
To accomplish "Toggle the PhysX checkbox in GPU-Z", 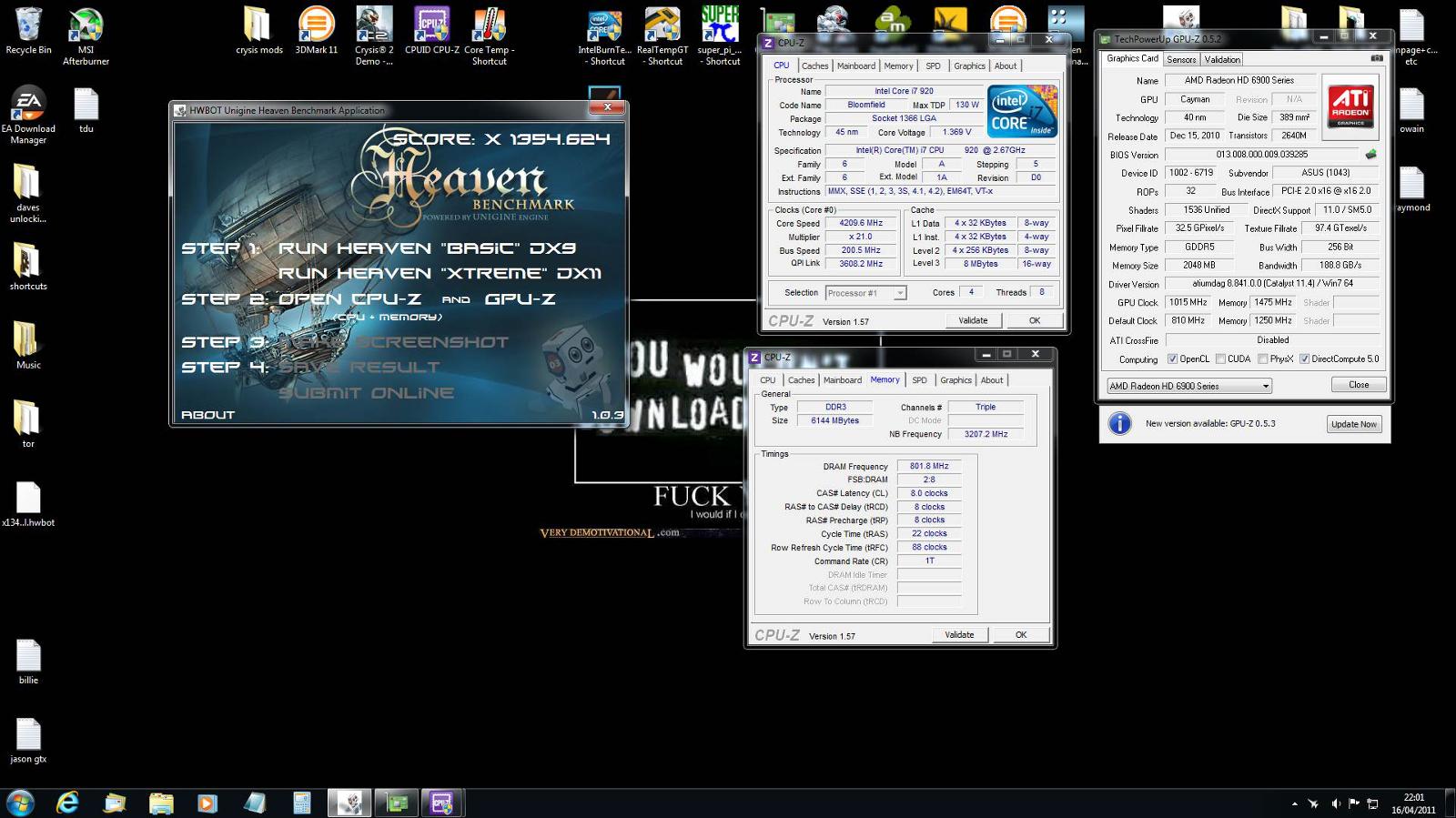I will tap(1263, 359).
